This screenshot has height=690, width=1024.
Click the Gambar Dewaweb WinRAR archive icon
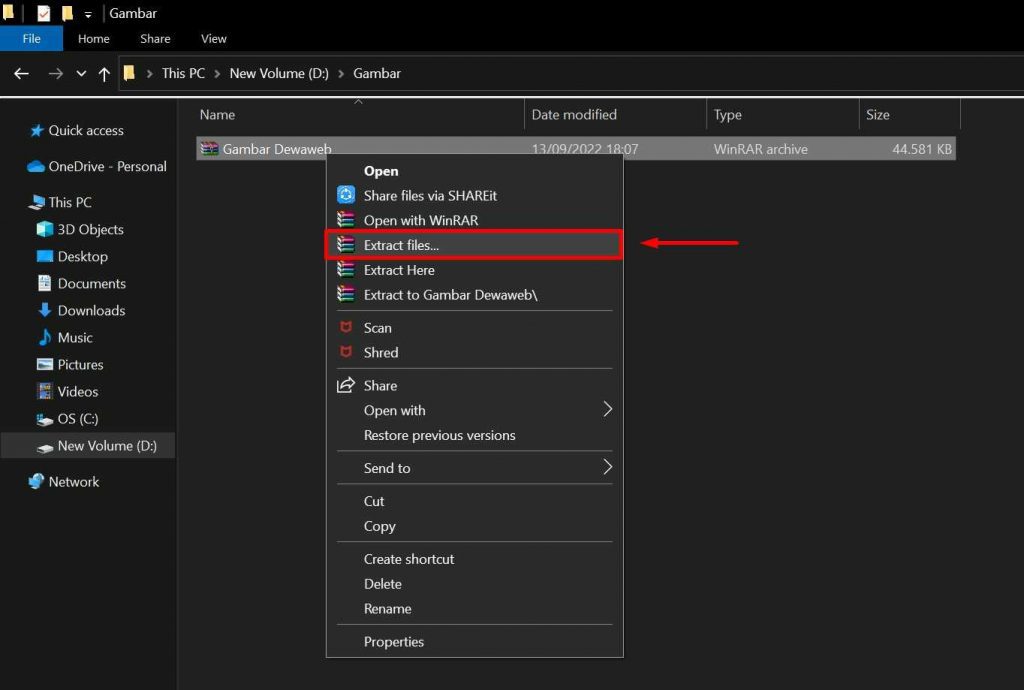tap(209, 149)
